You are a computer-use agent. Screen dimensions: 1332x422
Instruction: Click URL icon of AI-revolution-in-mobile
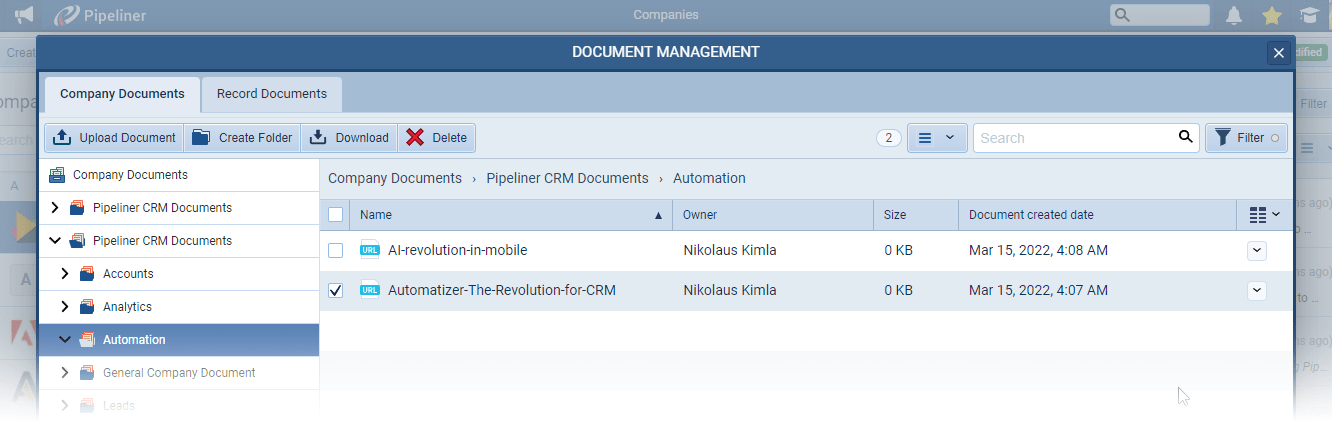click(x=369, y=250)
